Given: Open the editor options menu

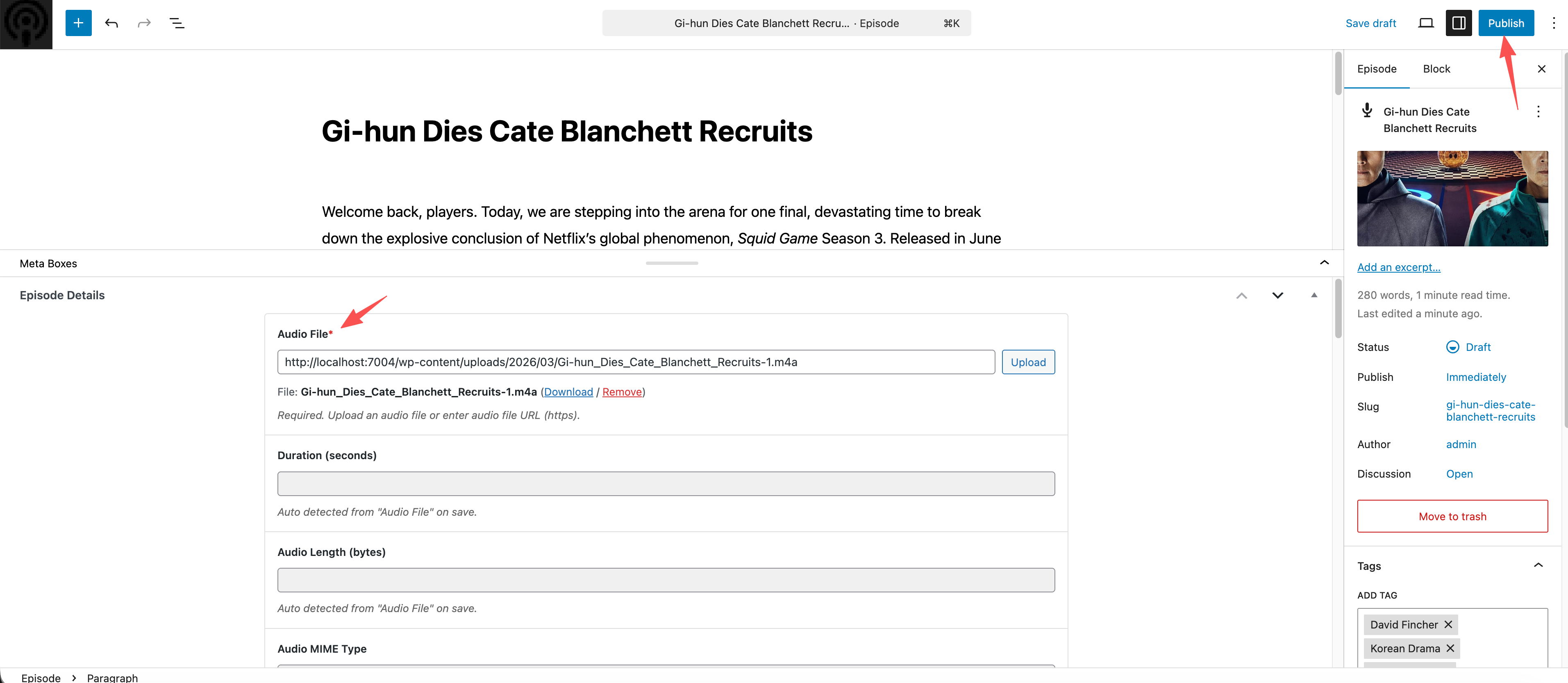Looking at the screenshot, I should coord(1553,23).
